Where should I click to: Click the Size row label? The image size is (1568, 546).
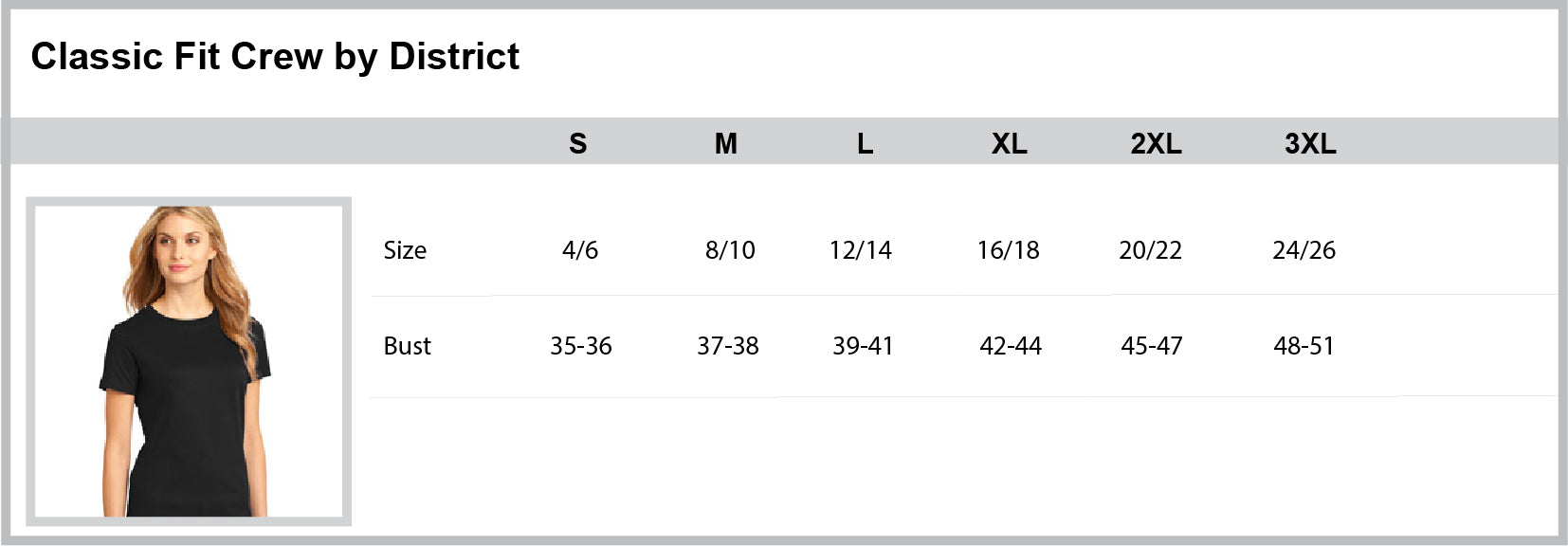pos(405,250)
